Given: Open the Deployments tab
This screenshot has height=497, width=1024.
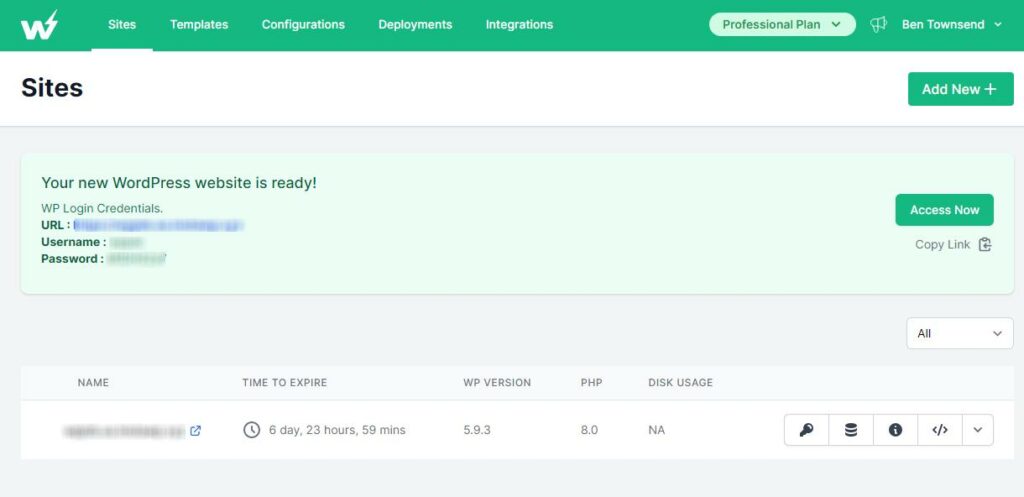Looking at the screenshot, I should coord(415,25).
